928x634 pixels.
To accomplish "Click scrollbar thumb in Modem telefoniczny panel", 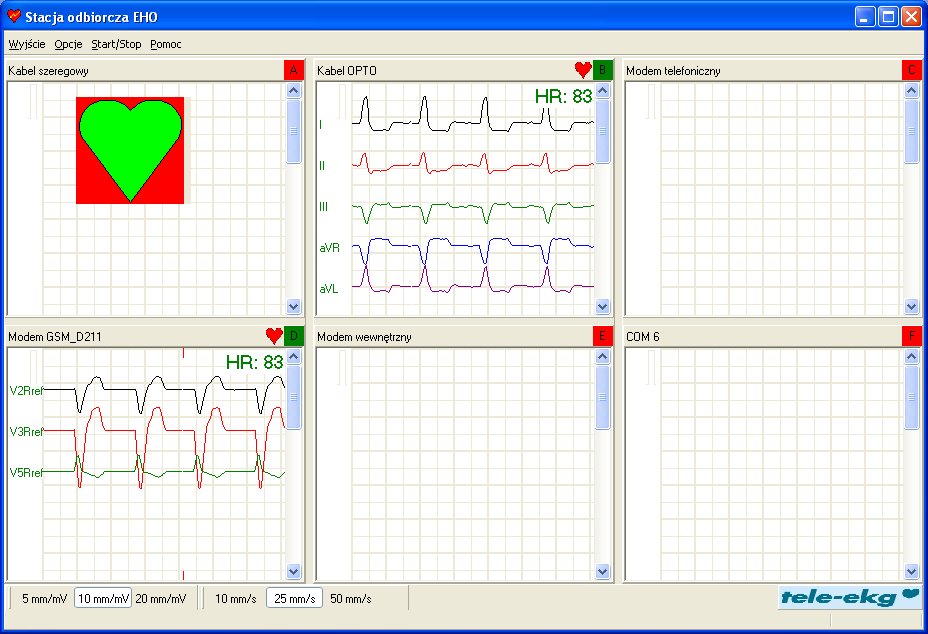I will click(911, 131).
